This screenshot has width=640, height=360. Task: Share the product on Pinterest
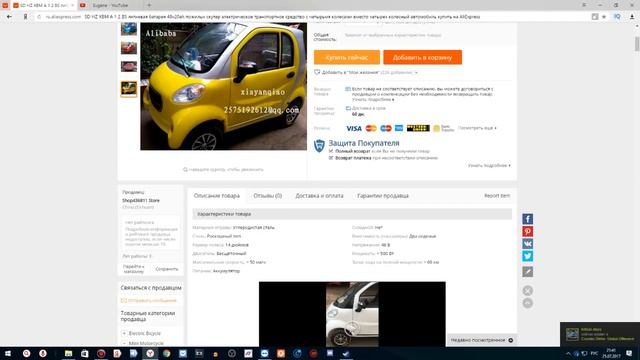click(527, 231)
